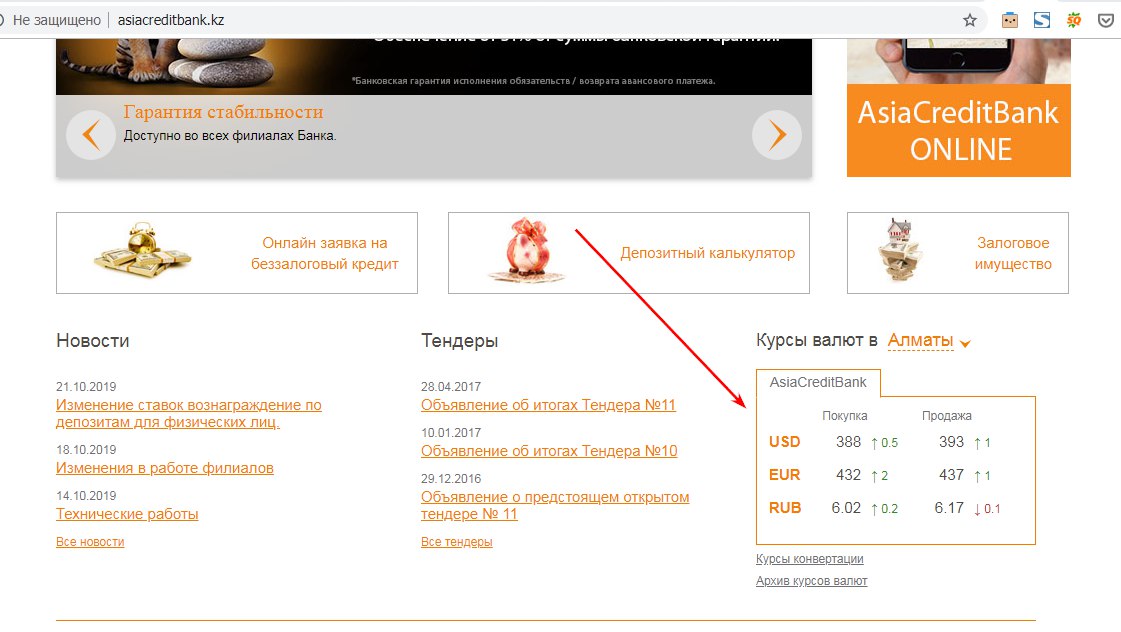Image resolution: width=1121 pixels, height=632 pixels.
Task: Click the RUB currency label
Action: (x=785, y=508)
